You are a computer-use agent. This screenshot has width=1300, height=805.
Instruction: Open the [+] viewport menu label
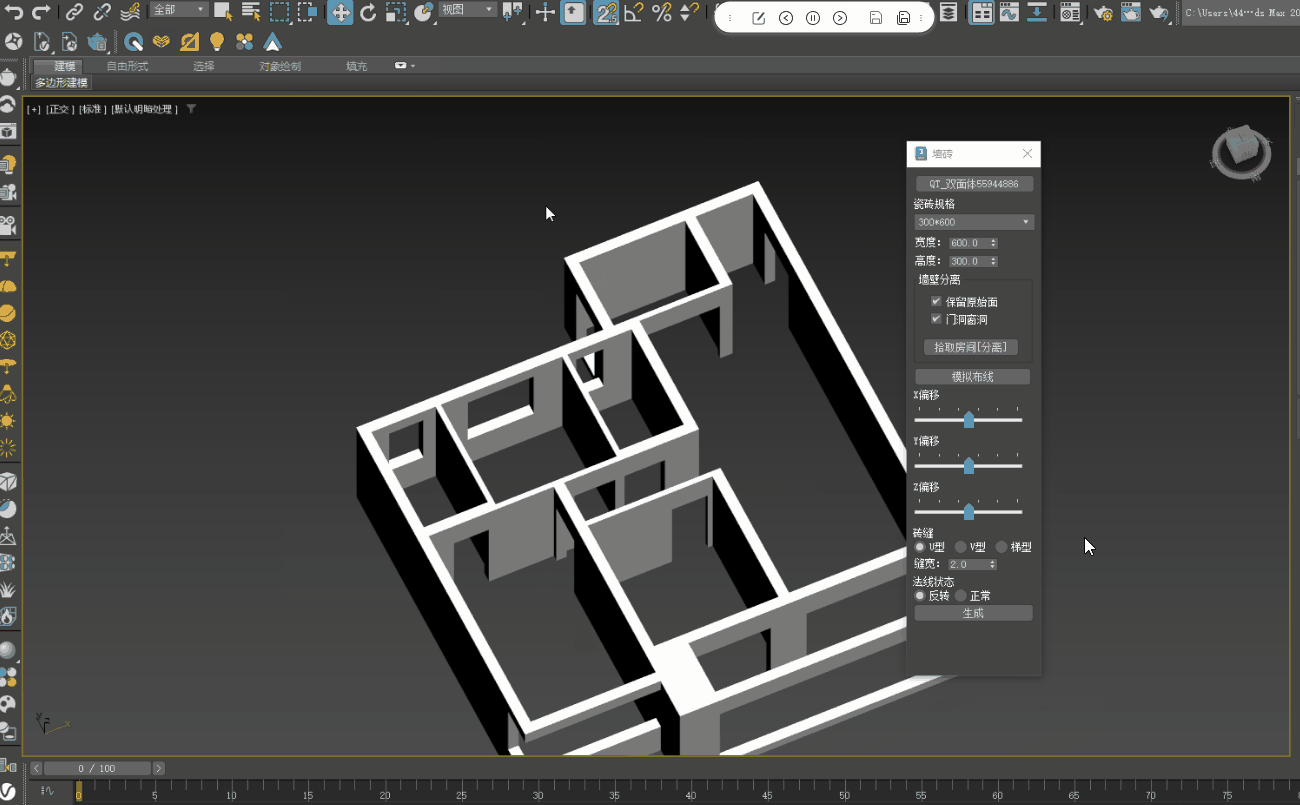pos(34,109)
